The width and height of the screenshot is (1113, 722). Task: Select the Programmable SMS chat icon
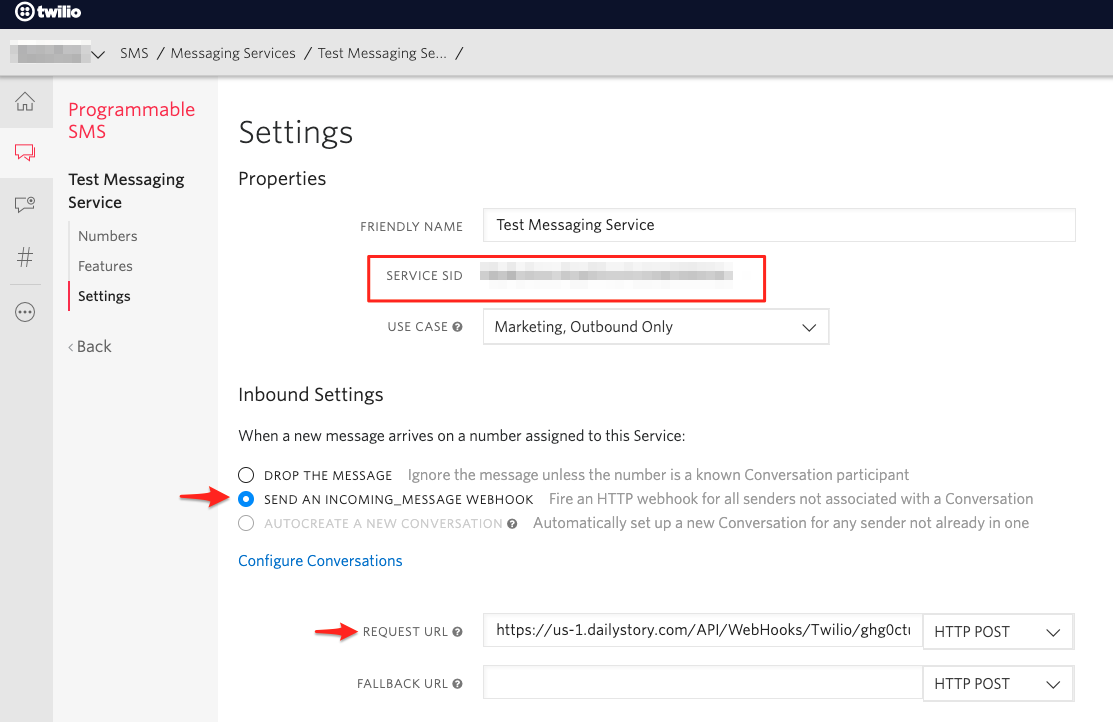pyautogui.click(x=25, y=152)
